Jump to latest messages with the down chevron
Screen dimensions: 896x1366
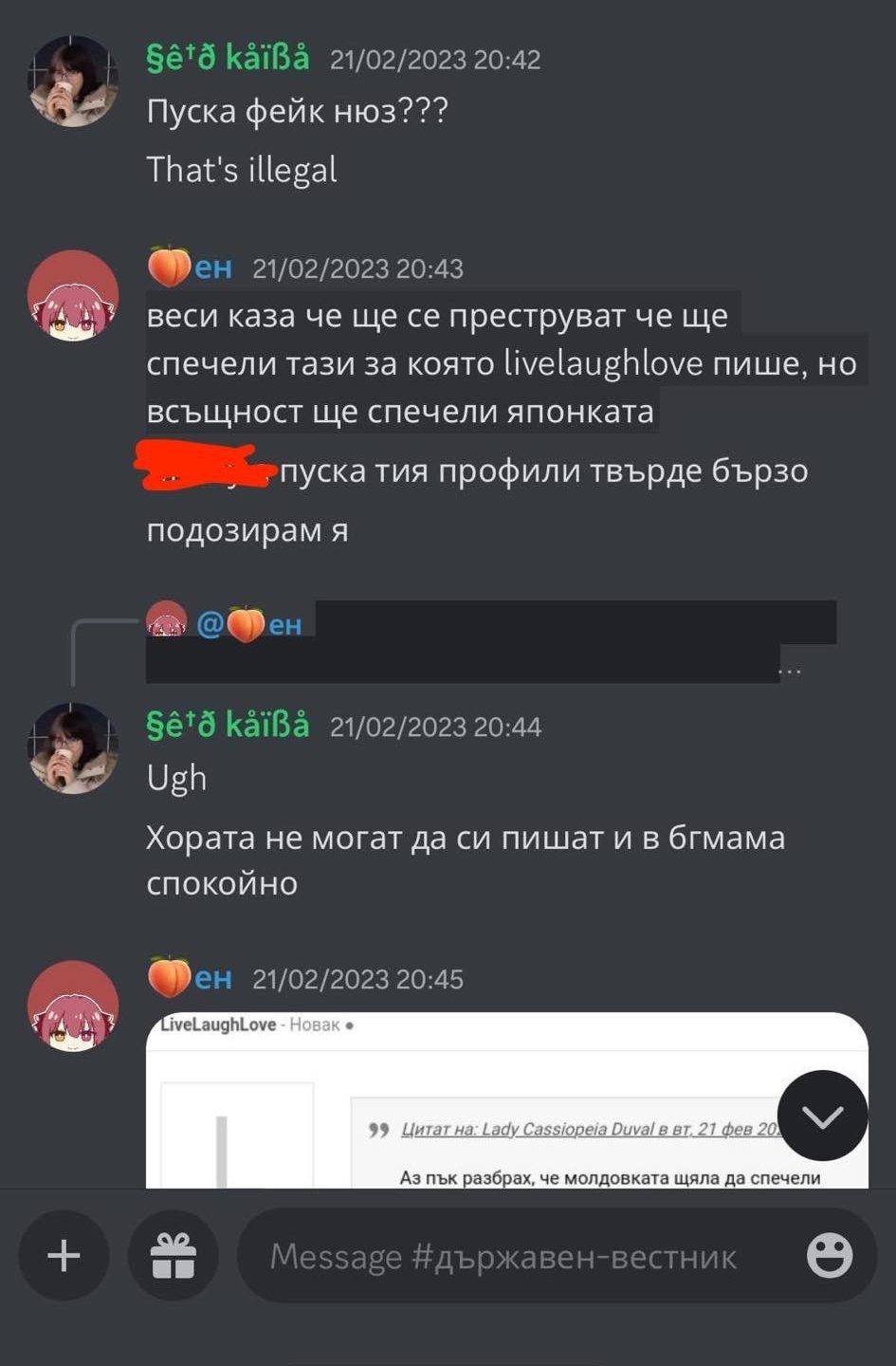pyautogui.click(x=822, y=1116)
